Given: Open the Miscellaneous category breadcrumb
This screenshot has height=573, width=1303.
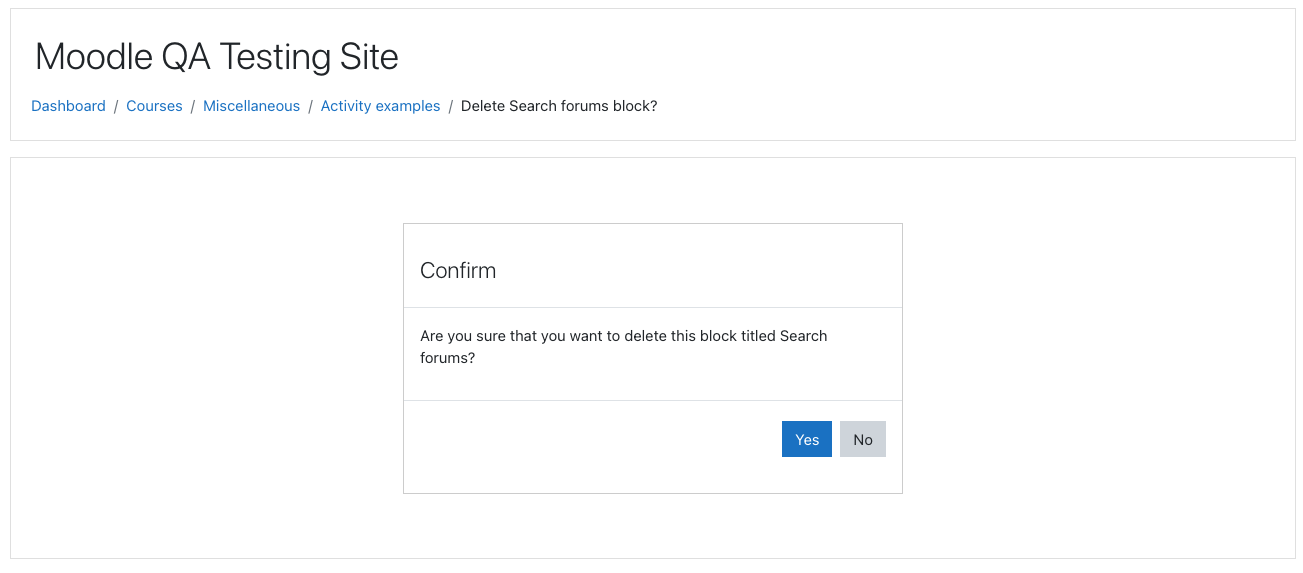Looking at the screenshot, I should point(251,106).
